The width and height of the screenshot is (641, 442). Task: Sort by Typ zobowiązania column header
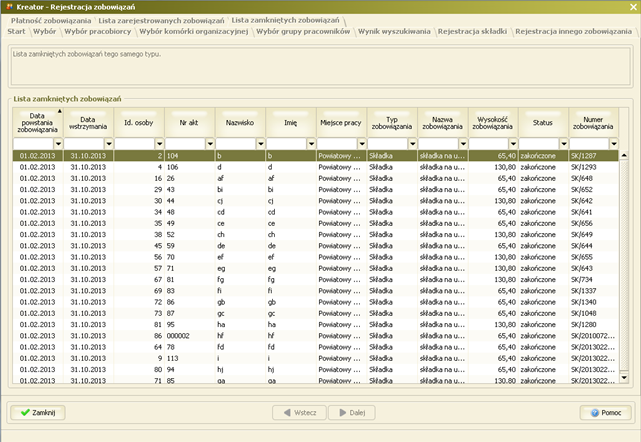(392, 123)
